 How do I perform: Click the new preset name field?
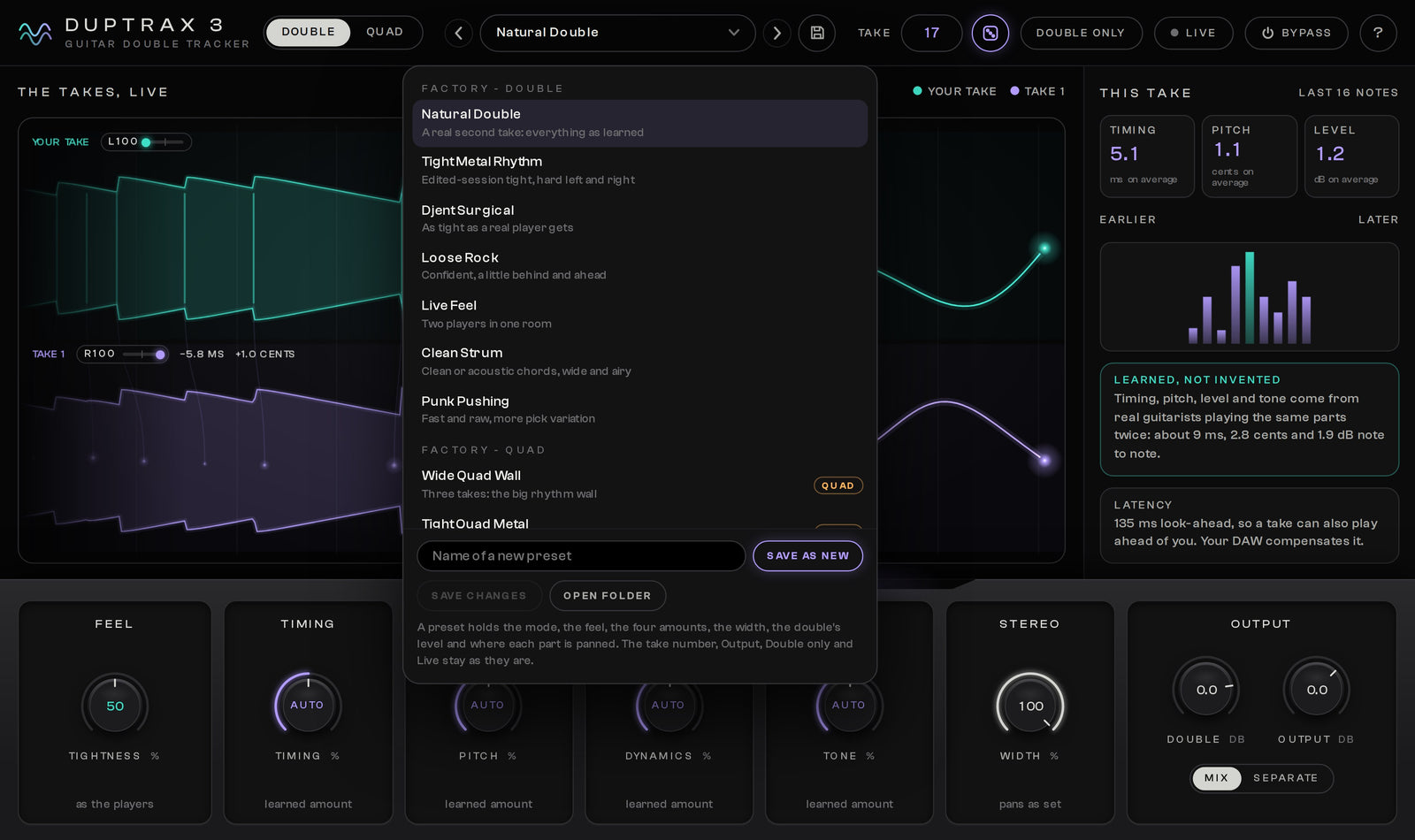(x=581, y=556)
